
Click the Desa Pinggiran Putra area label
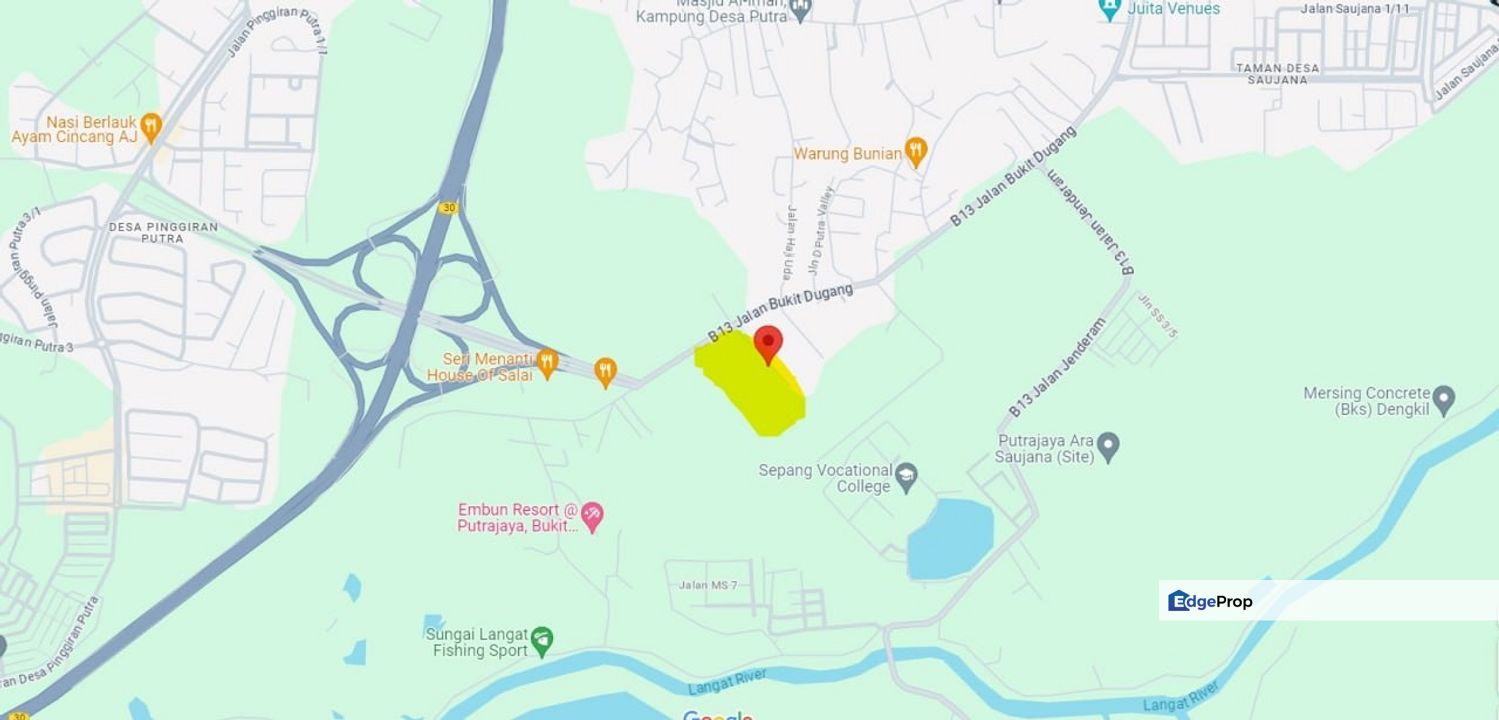163,232
